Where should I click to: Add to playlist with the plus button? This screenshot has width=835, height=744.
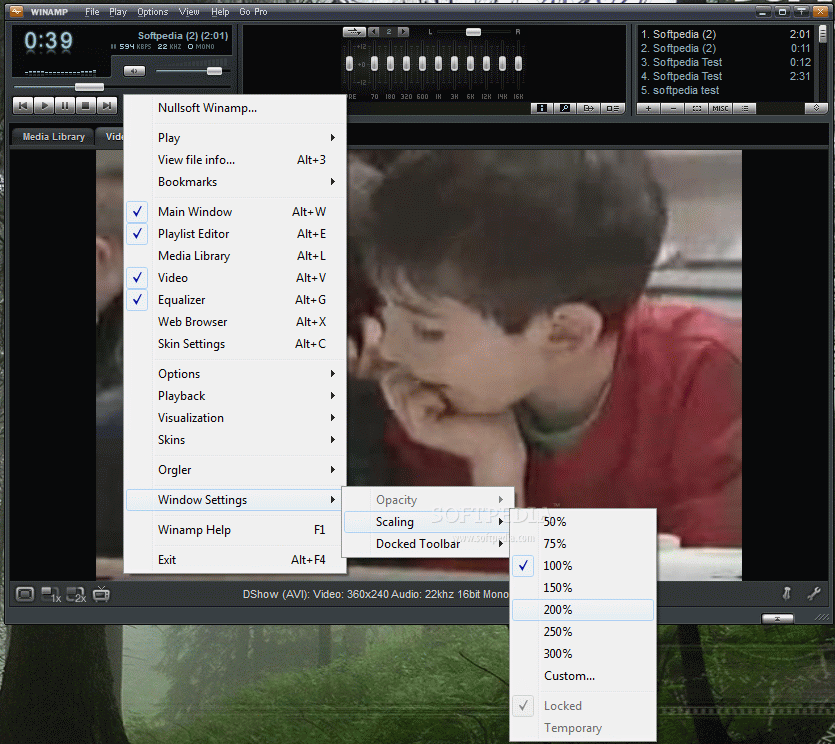pos(649,109)
